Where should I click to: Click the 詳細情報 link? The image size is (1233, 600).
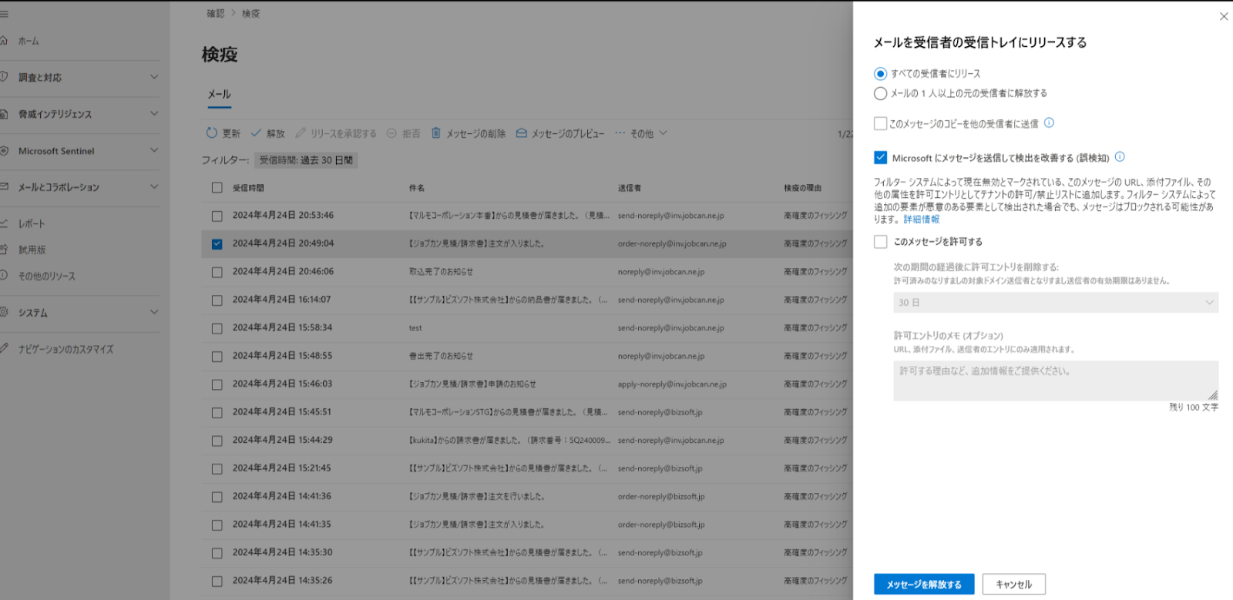[x=921, y=218]
